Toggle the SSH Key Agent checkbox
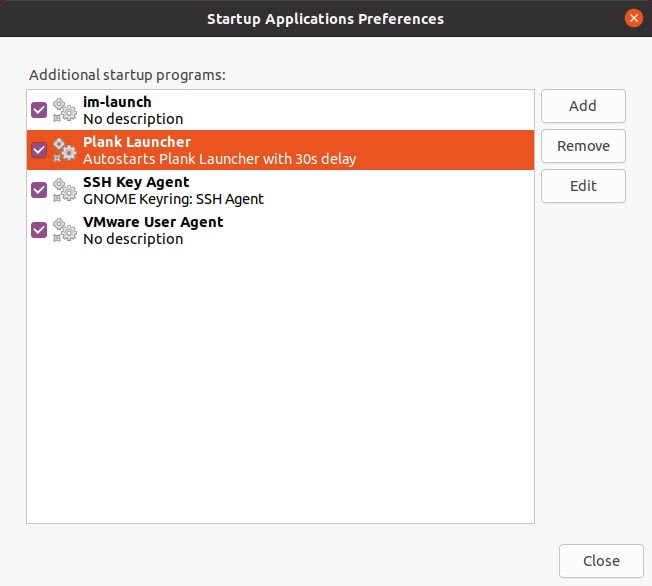The height and width of the screenshot is (586, 652). coord(39,190)
